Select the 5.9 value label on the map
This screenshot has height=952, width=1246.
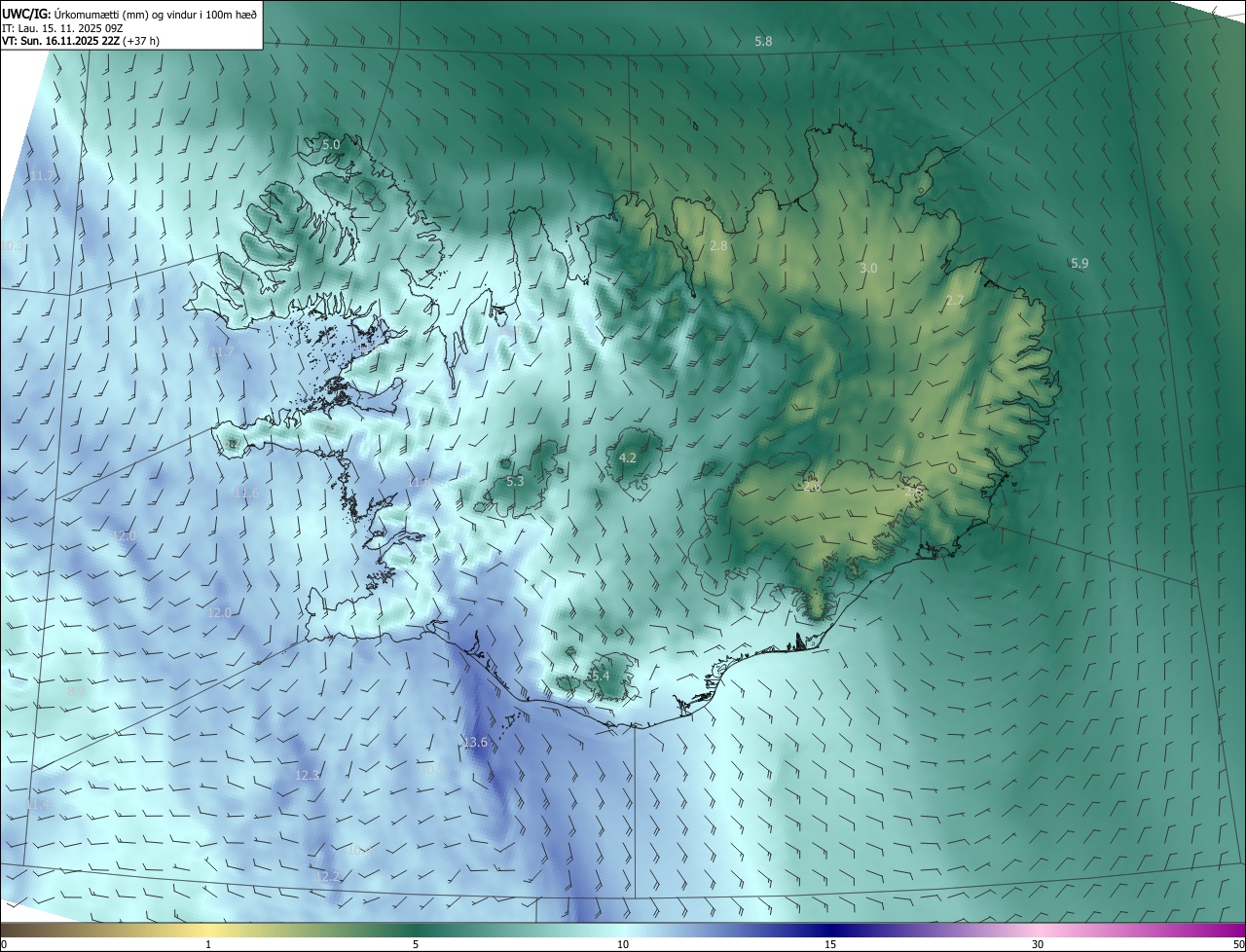coord(1079,263)
